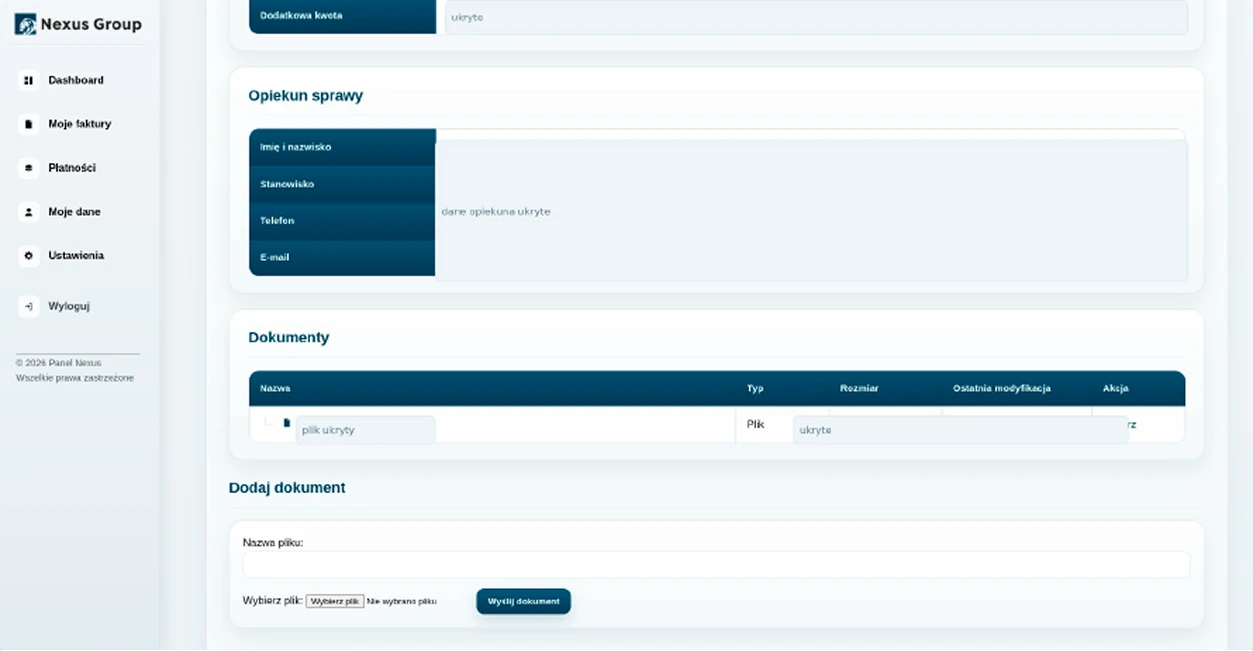The height and width of the screenshot is (651, 1253).
Task: Click the Telefon row label
Action: click(277, 220)
